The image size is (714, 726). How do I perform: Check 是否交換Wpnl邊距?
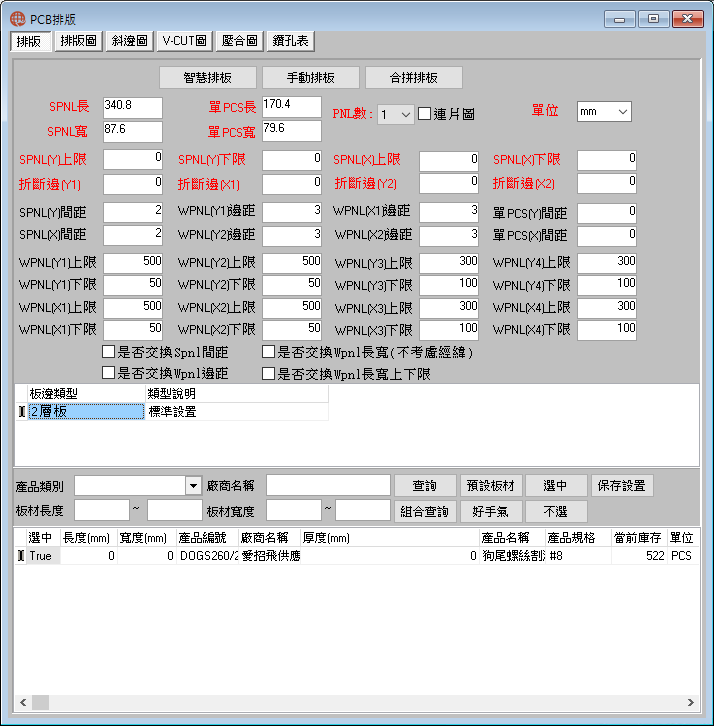click(108, 373)
